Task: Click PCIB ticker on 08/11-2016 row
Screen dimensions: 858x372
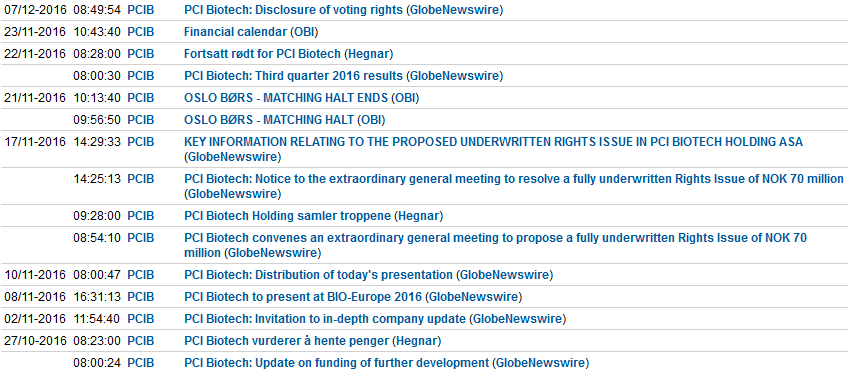Action: 141,297
